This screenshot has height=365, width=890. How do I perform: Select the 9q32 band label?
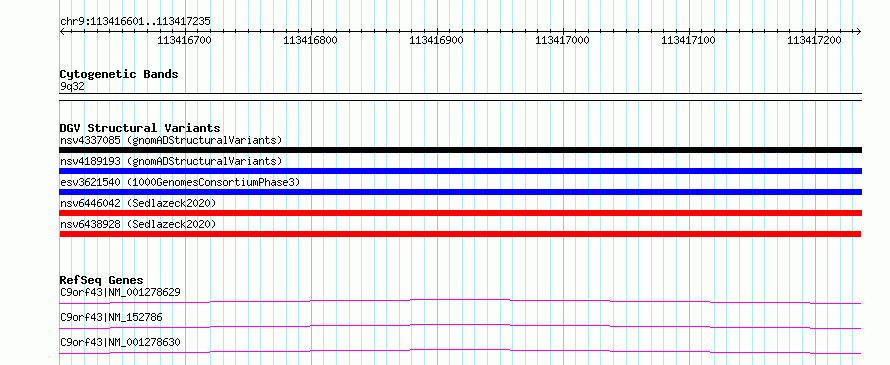pyautogui.click(x=72, y=87)
